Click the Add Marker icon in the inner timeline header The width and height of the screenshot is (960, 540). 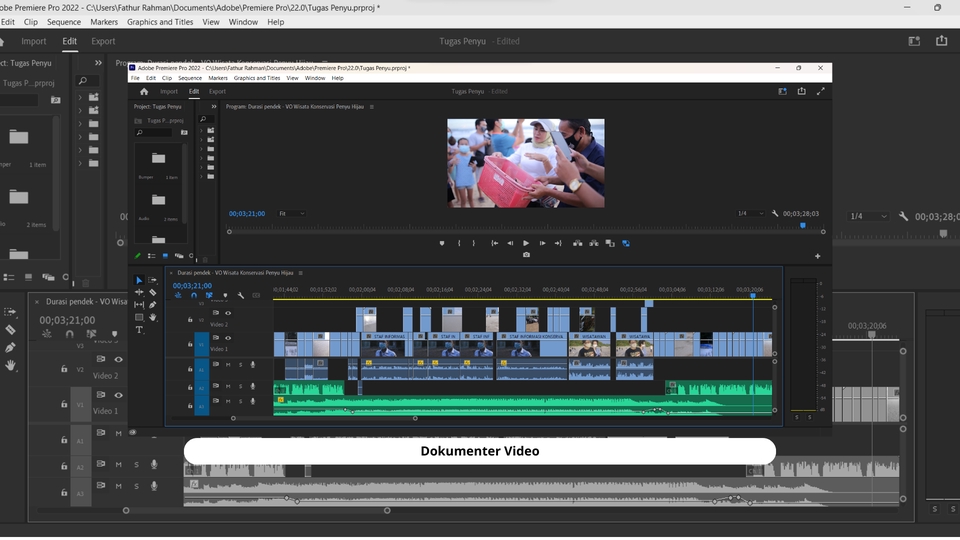click(x=225, y=296)
